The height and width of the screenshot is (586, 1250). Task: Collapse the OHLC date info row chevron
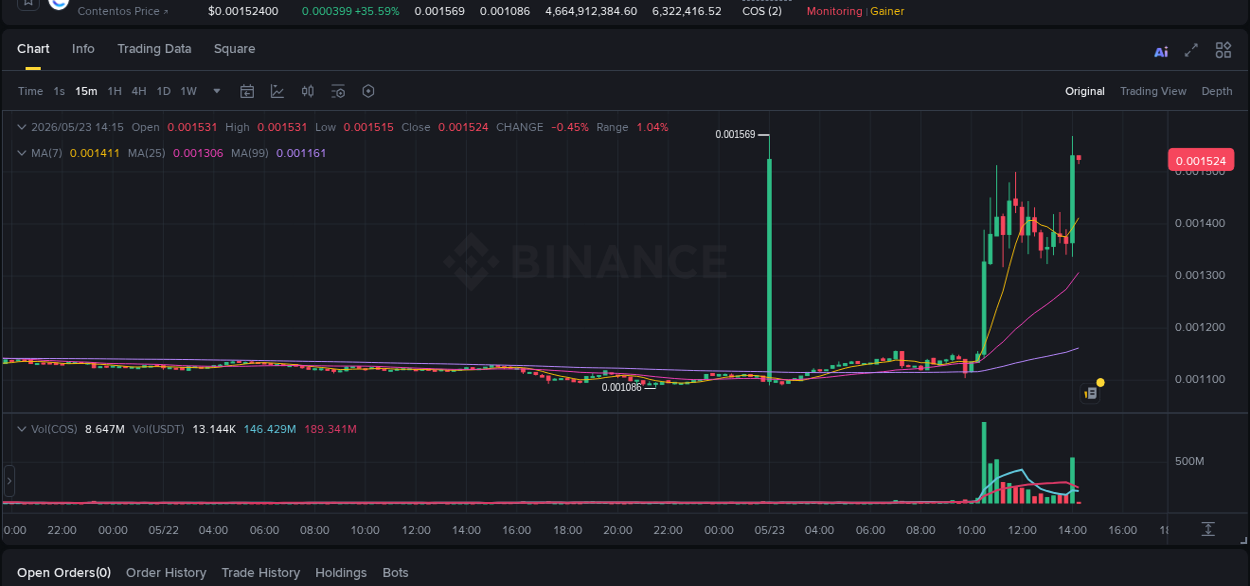coord(22,127)
